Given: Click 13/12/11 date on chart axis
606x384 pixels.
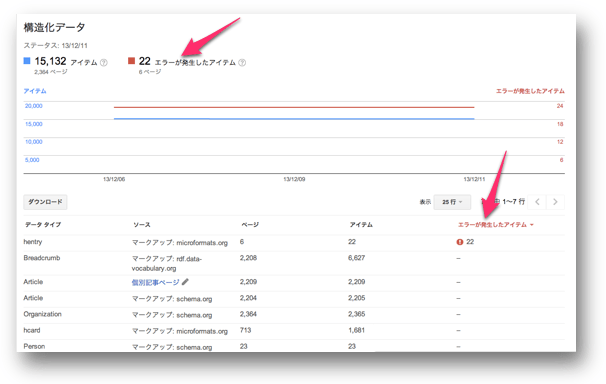Looking at the screenshot, I should (474, 179).
